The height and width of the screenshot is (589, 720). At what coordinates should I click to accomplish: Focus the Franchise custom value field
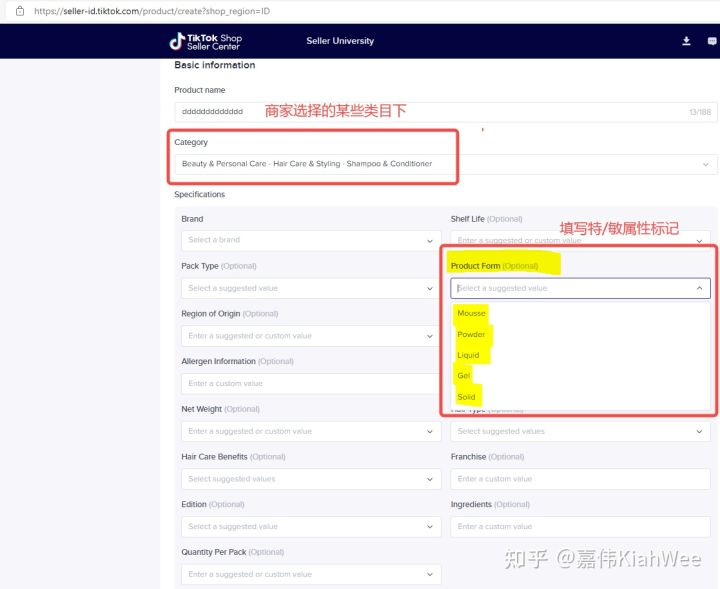(580, 479)
